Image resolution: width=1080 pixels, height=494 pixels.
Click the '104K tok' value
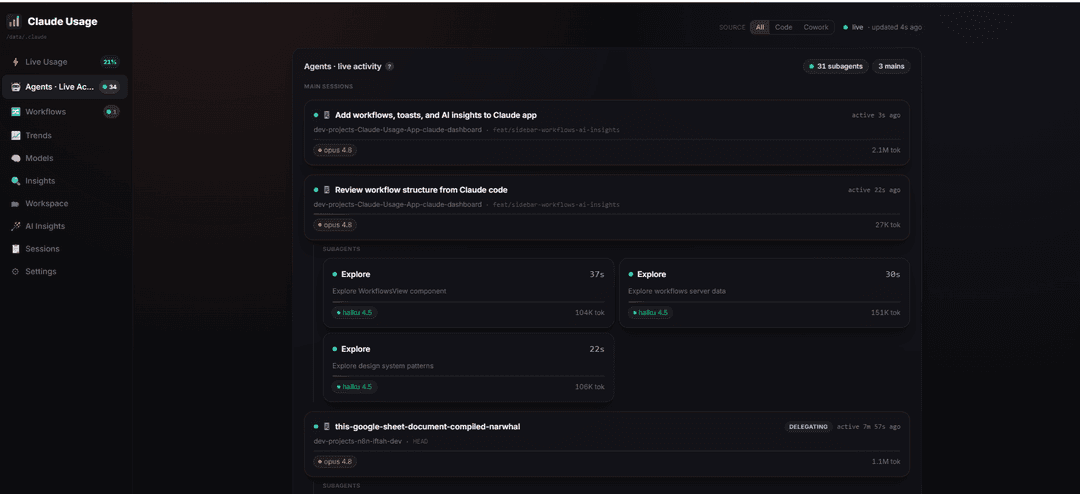590,313
